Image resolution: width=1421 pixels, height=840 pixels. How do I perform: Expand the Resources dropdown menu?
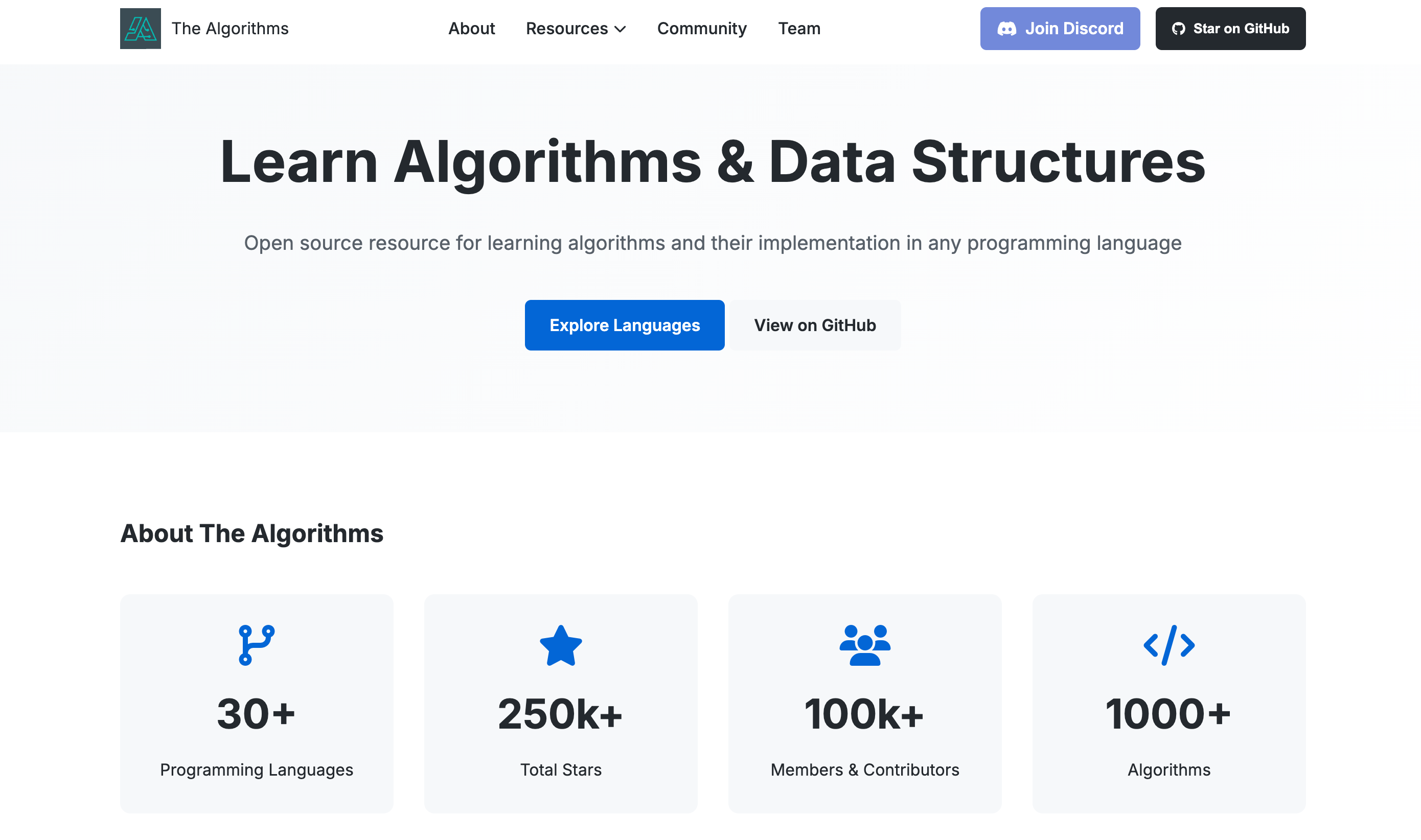[575, 28]
